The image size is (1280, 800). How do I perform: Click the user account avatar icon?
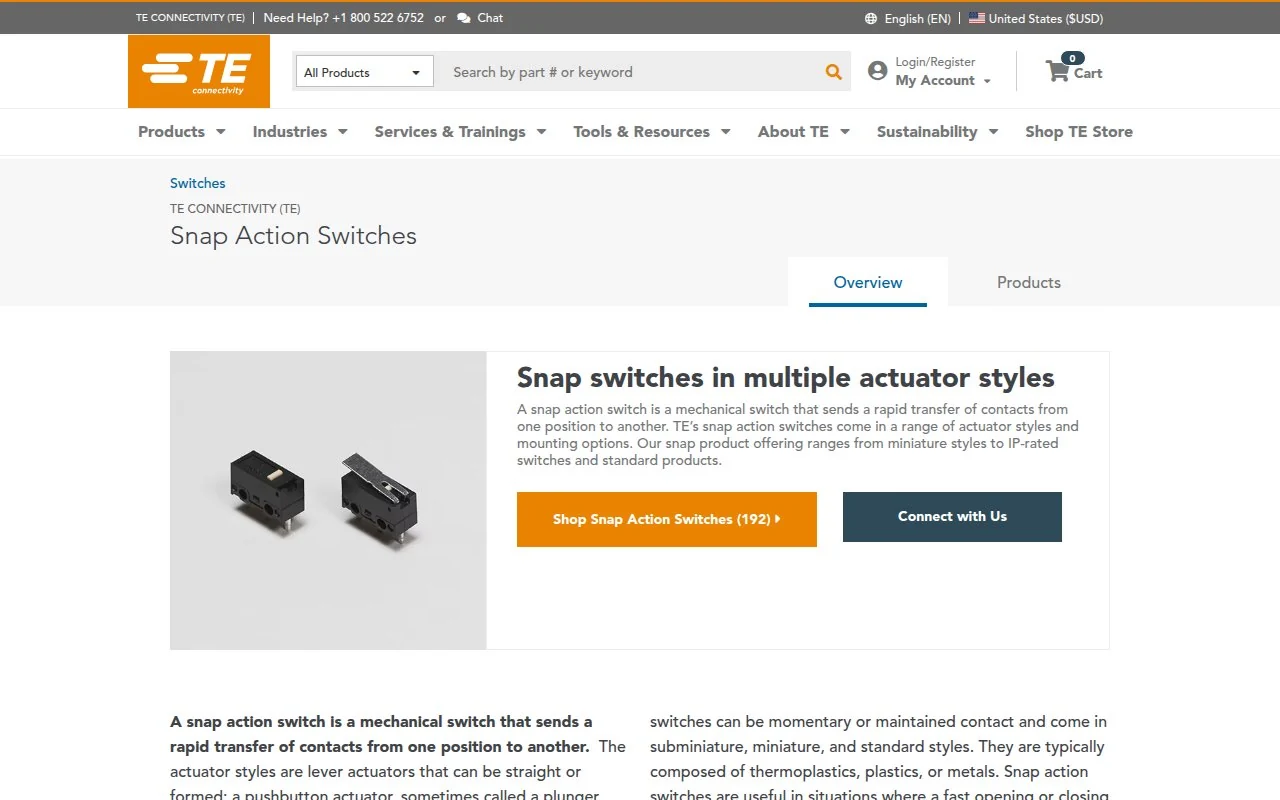(x=877, y=71)
